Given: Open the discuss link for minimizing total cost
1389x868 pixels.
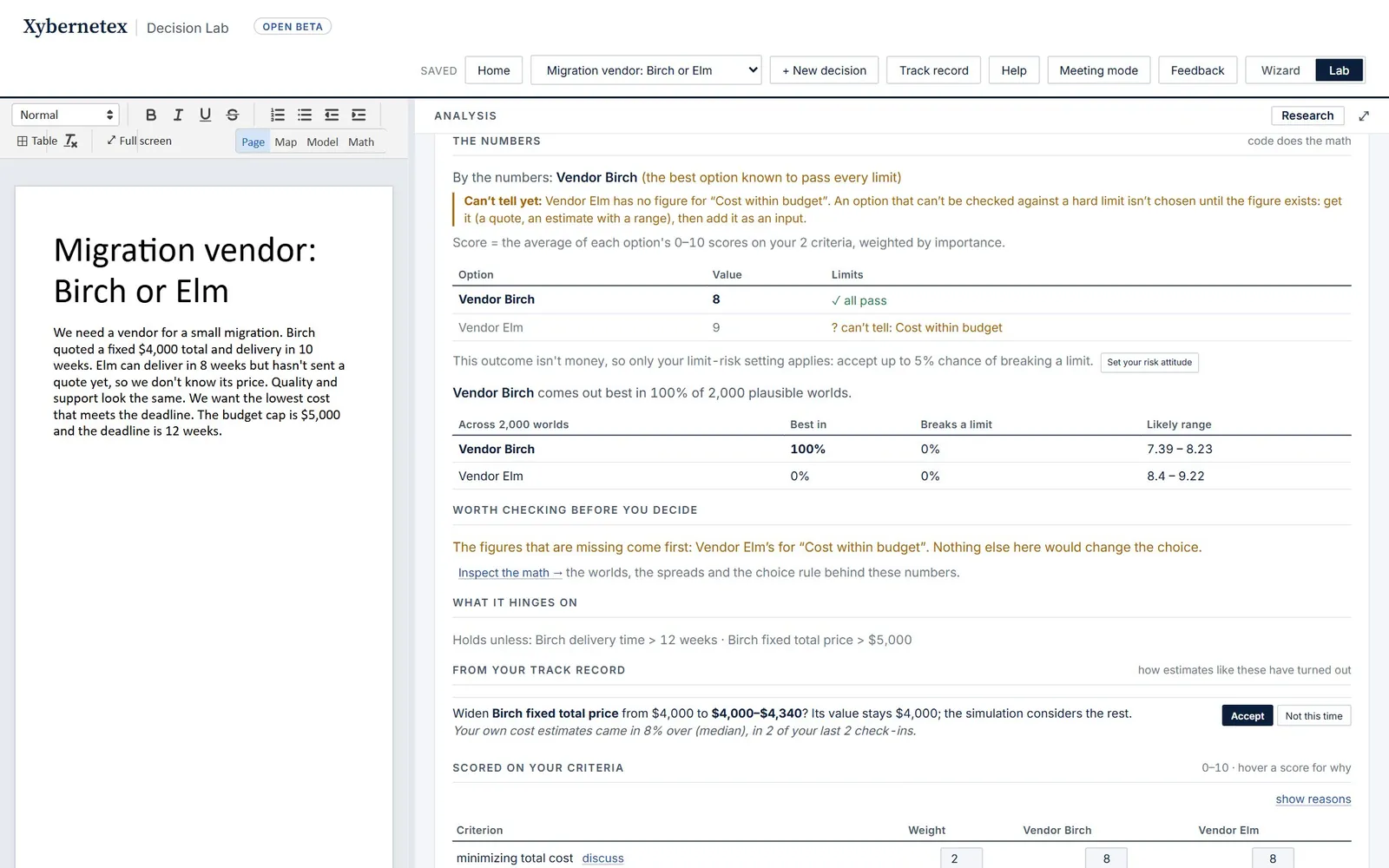Looking at the screenshot, I should [602, 858].
